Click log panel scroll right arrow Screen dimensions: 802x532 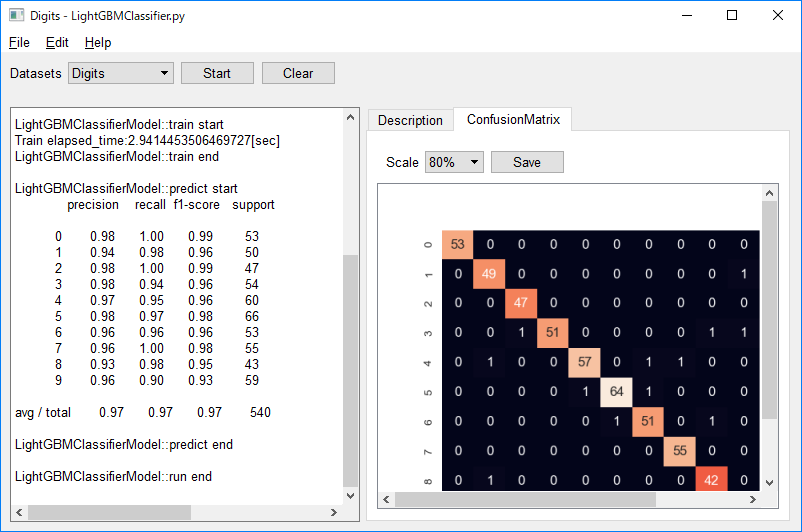[334, 512]
